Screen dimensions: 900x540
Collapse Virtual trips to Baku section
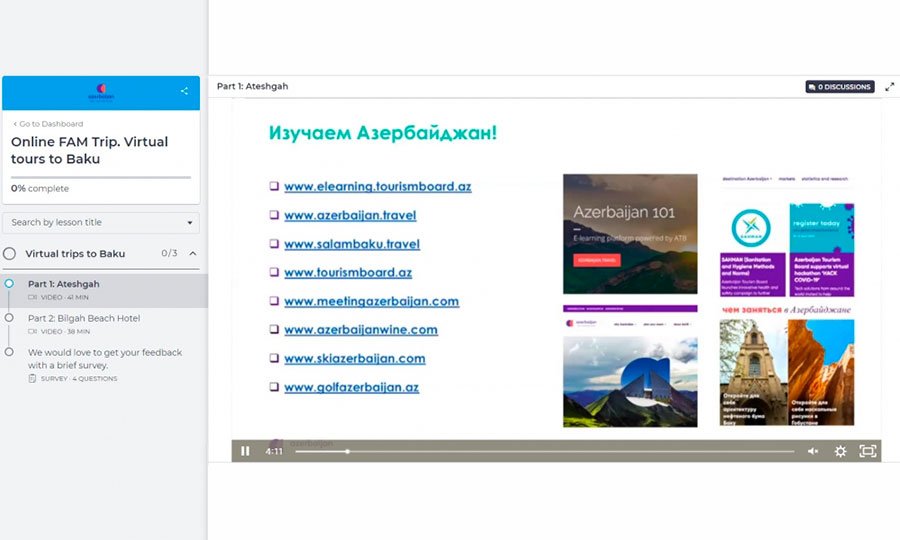point(193,253)
